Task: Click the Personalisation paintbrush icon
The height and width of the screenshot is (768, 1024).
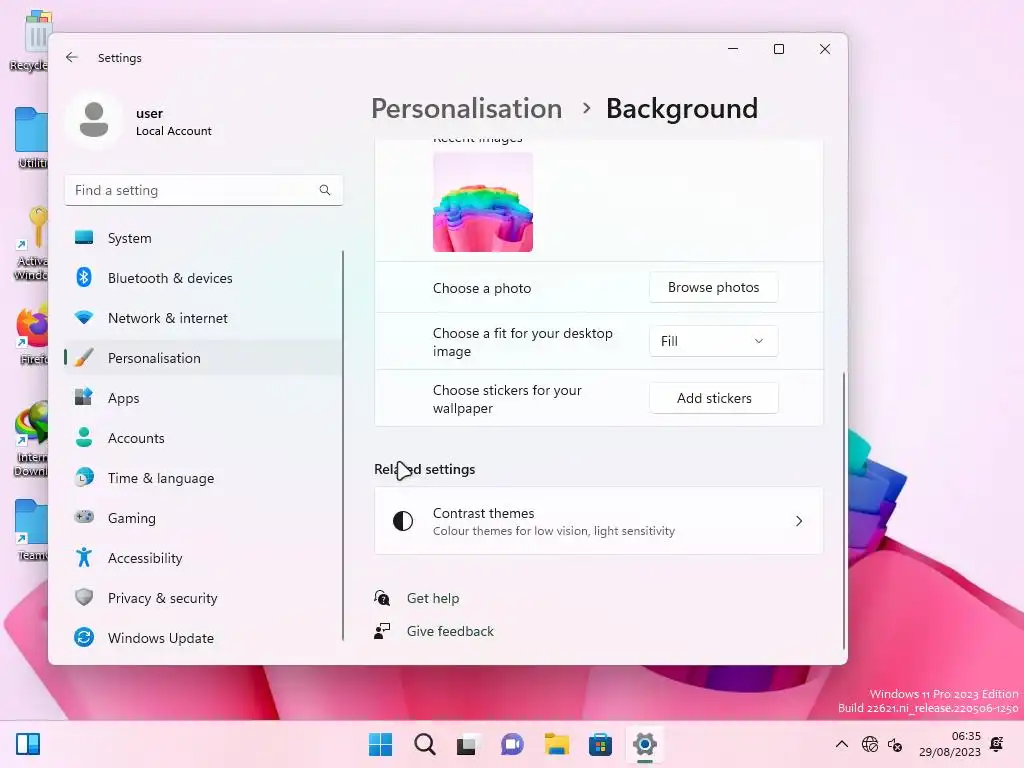Action: [x=84, y=358]
